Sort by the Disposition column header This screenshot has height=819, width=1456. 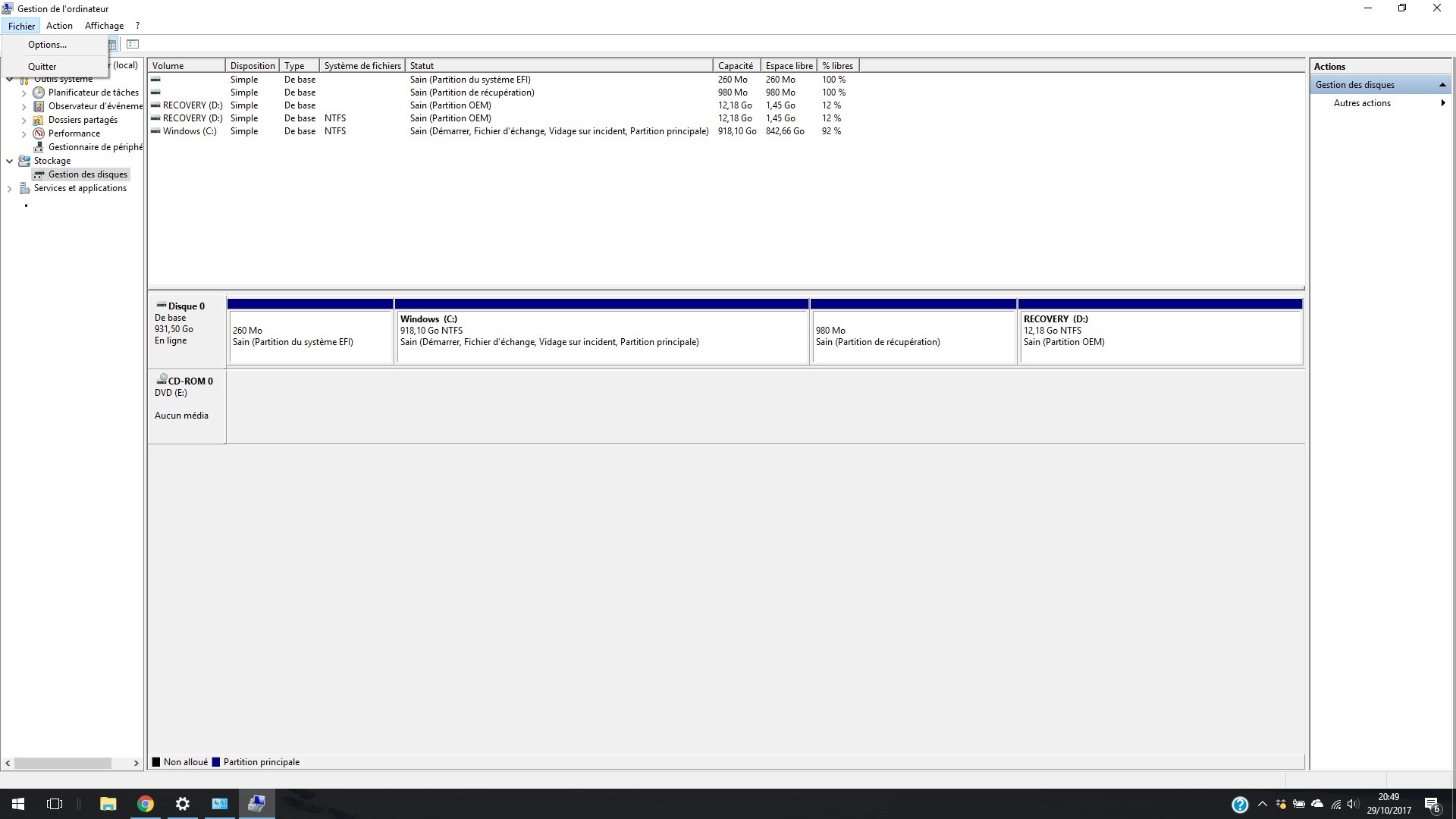click(x=253, y=66)
